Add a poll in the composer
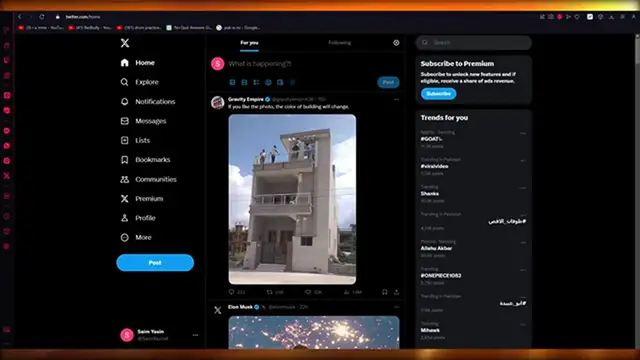Viewport: 640px width, 360px height. pos(256,82)
